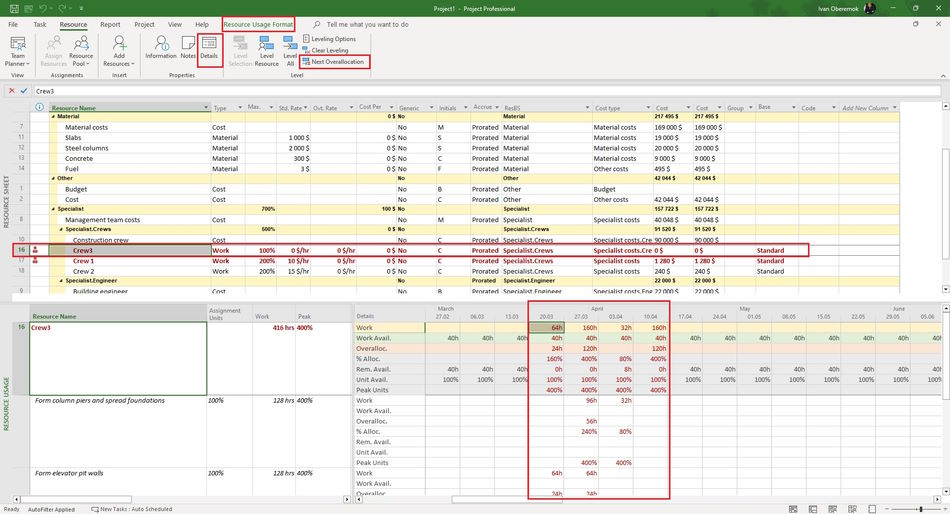Open Team Planner view

coord(18,51)
